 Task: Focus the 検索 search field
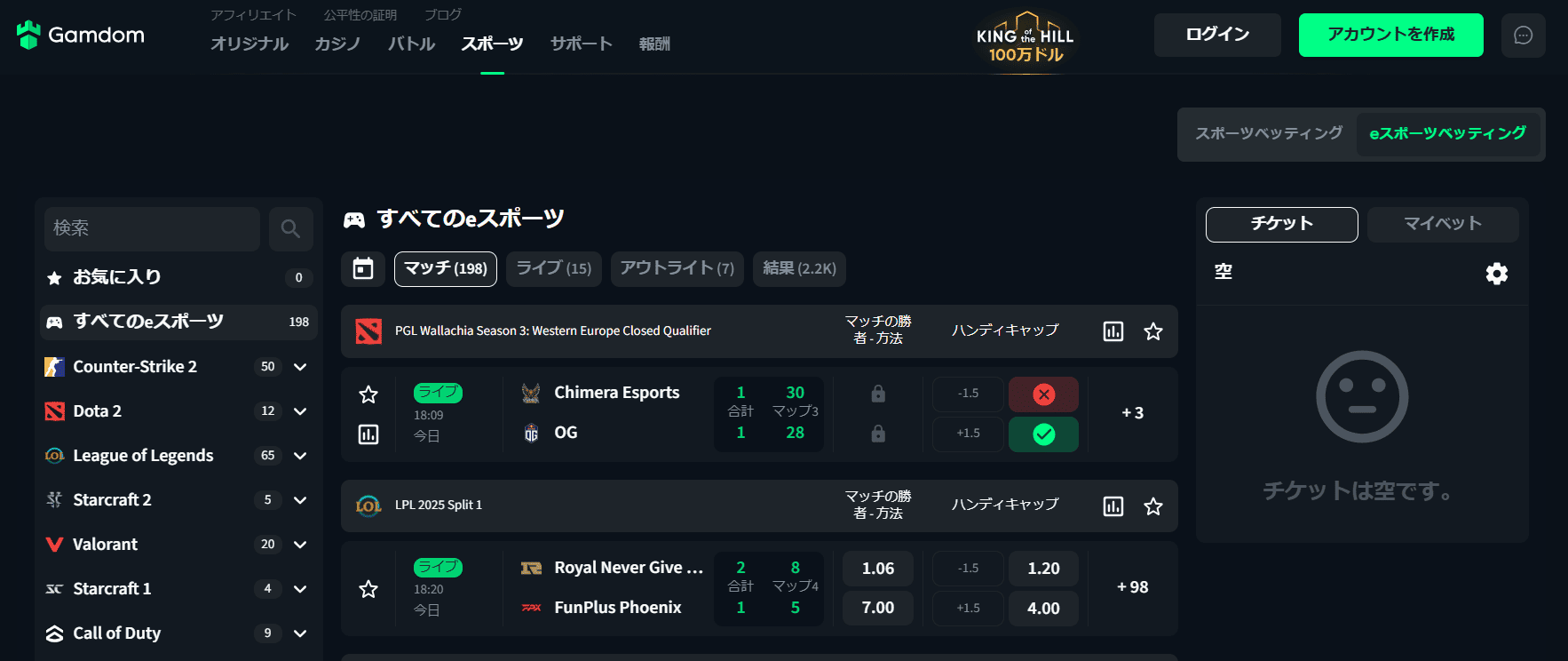[152, 229]
